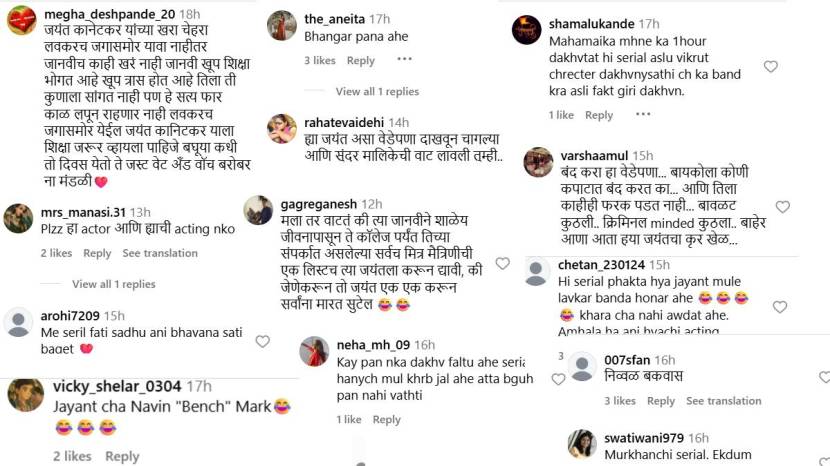This screenshot has height=466, width=830.
Task: Expand "View all 1 replies" under the_aneita
Action: (x=377, y=92)
